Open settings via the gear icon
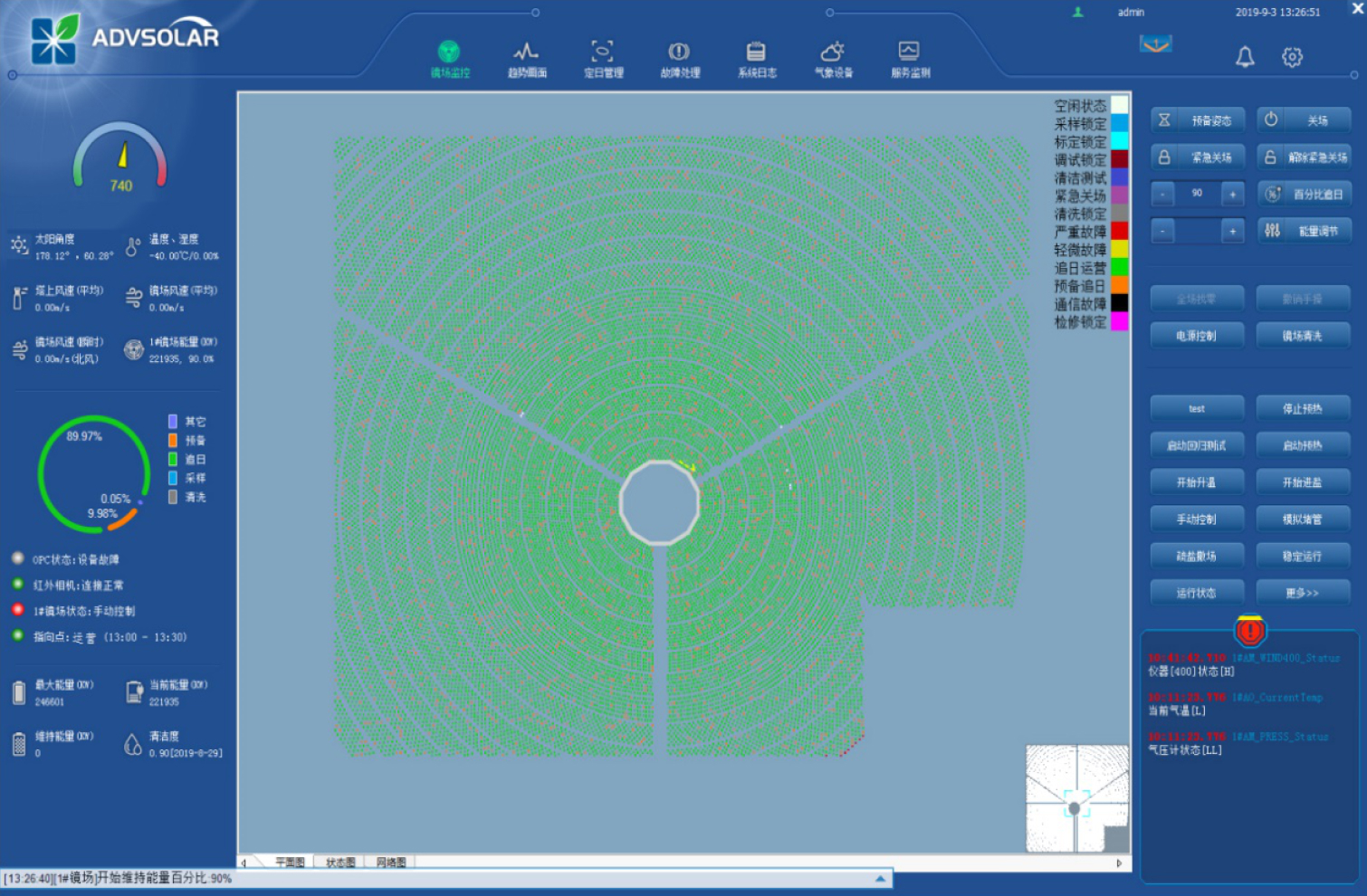Image resolution: width=1367 pixels, height=896 pixels. (x=1292, y=57)
